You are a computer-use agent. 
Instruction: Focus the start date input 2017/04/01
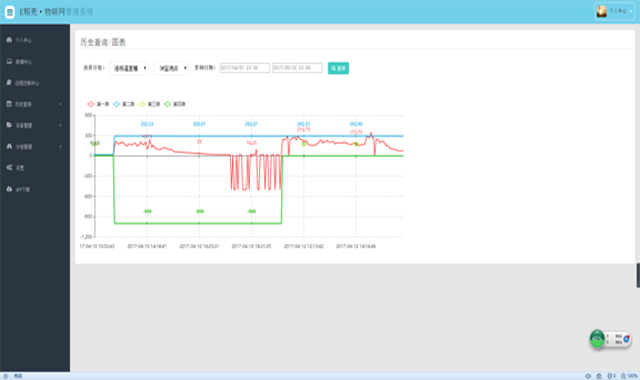(245, 68)
